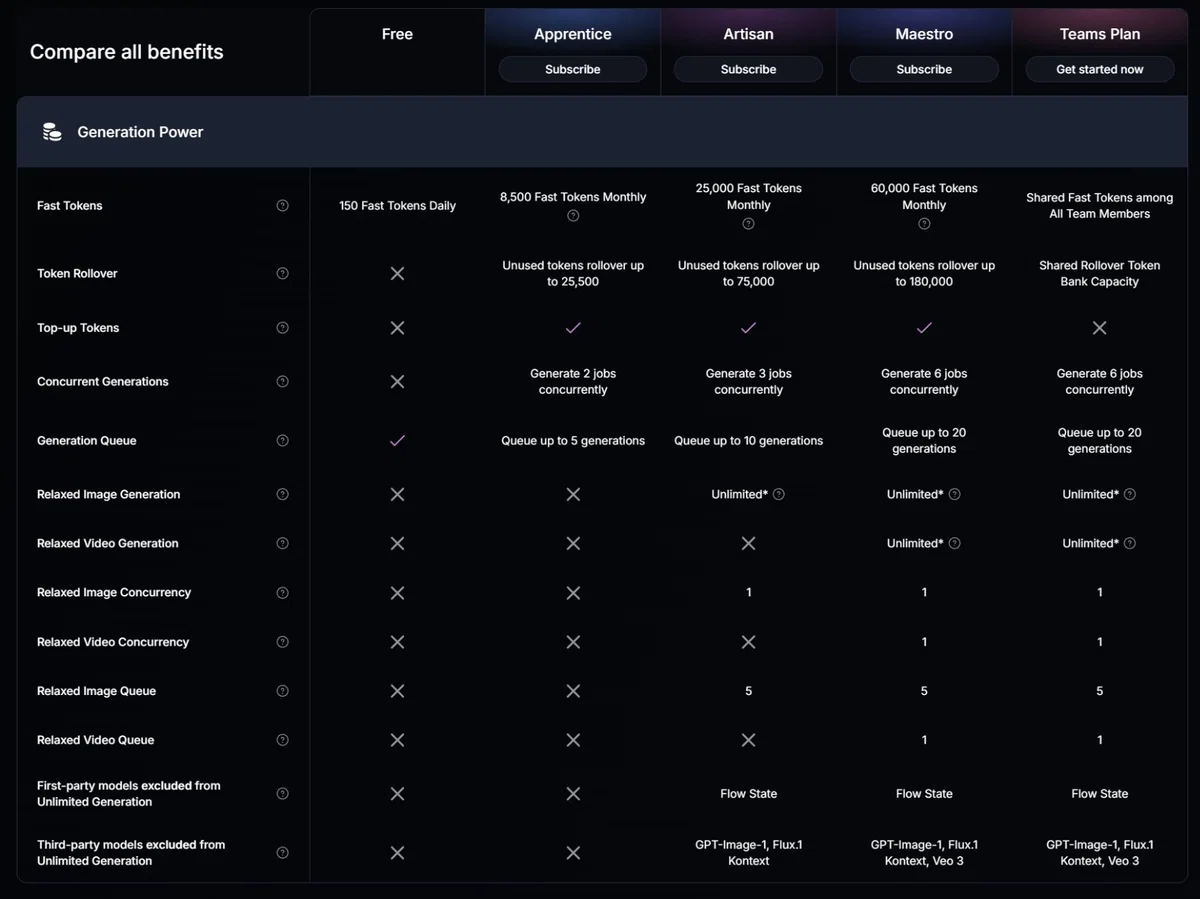1200x899 pixels.
Task: Click help icon under 60,000 Fast Tokens Monthly
Action: 924,224
